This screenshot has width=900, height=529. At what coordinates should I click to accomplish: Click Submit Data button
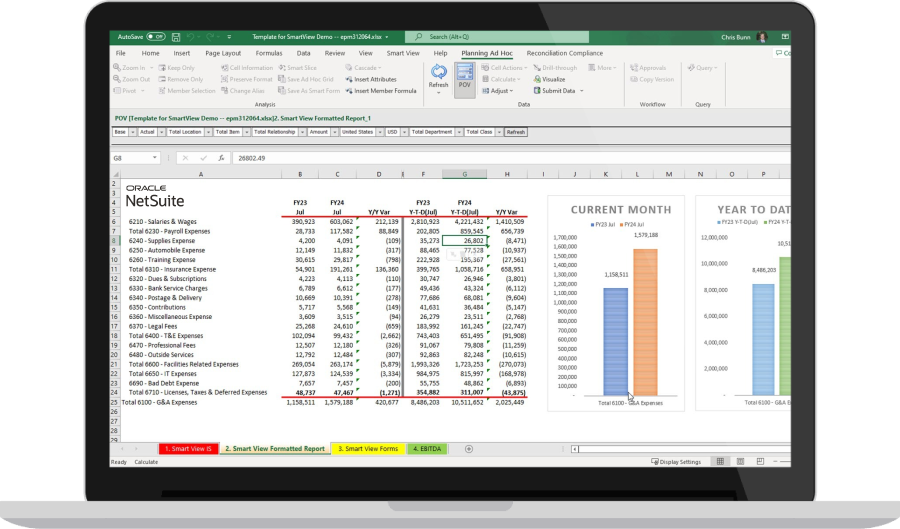point(554,91)
